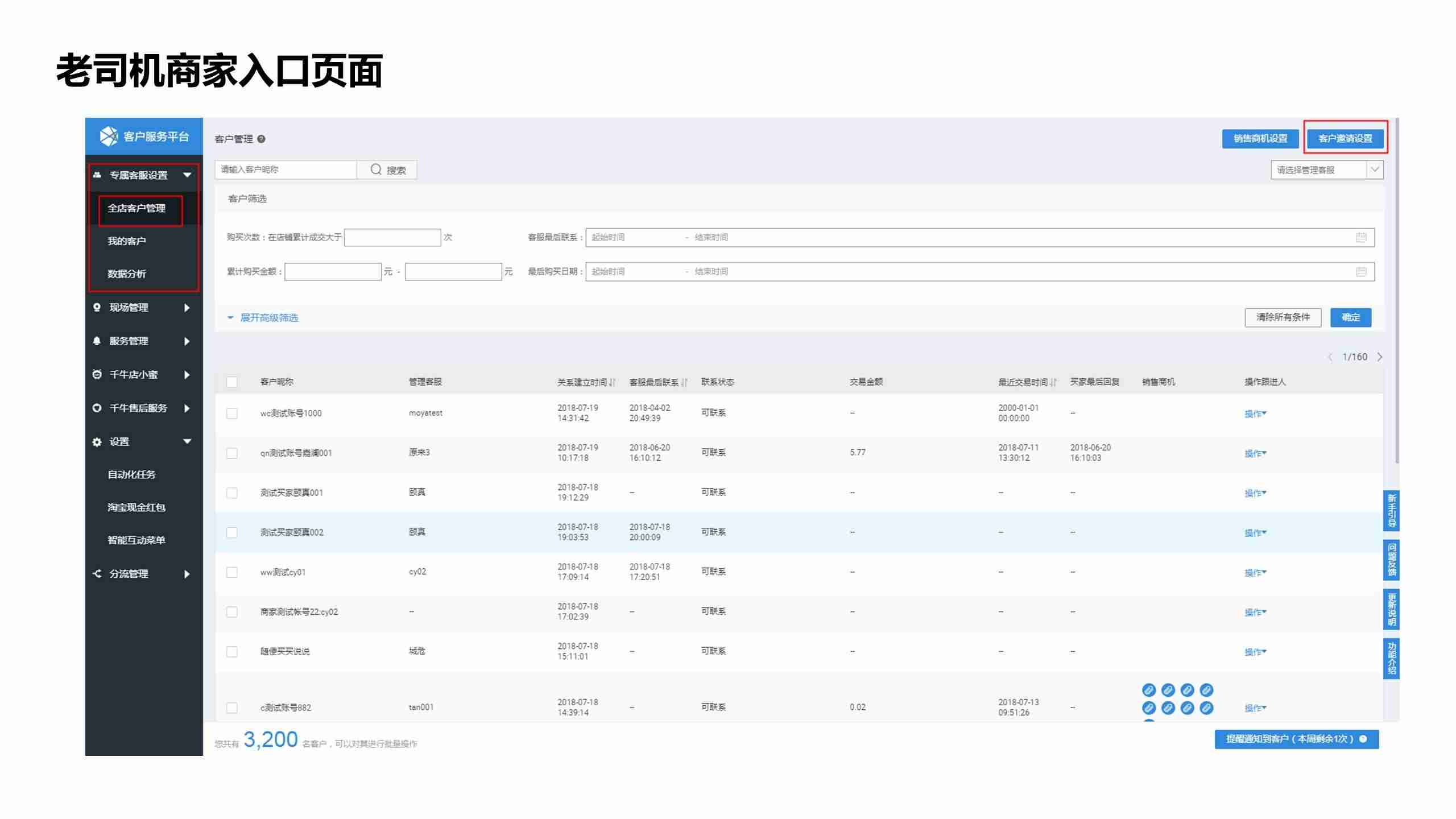Image resolution: width=1456 pixels, height=819 pixels.
Task: Open the 请选择管理客服 dropdown
Action: pyautogui.click(x=1327, y=169)
